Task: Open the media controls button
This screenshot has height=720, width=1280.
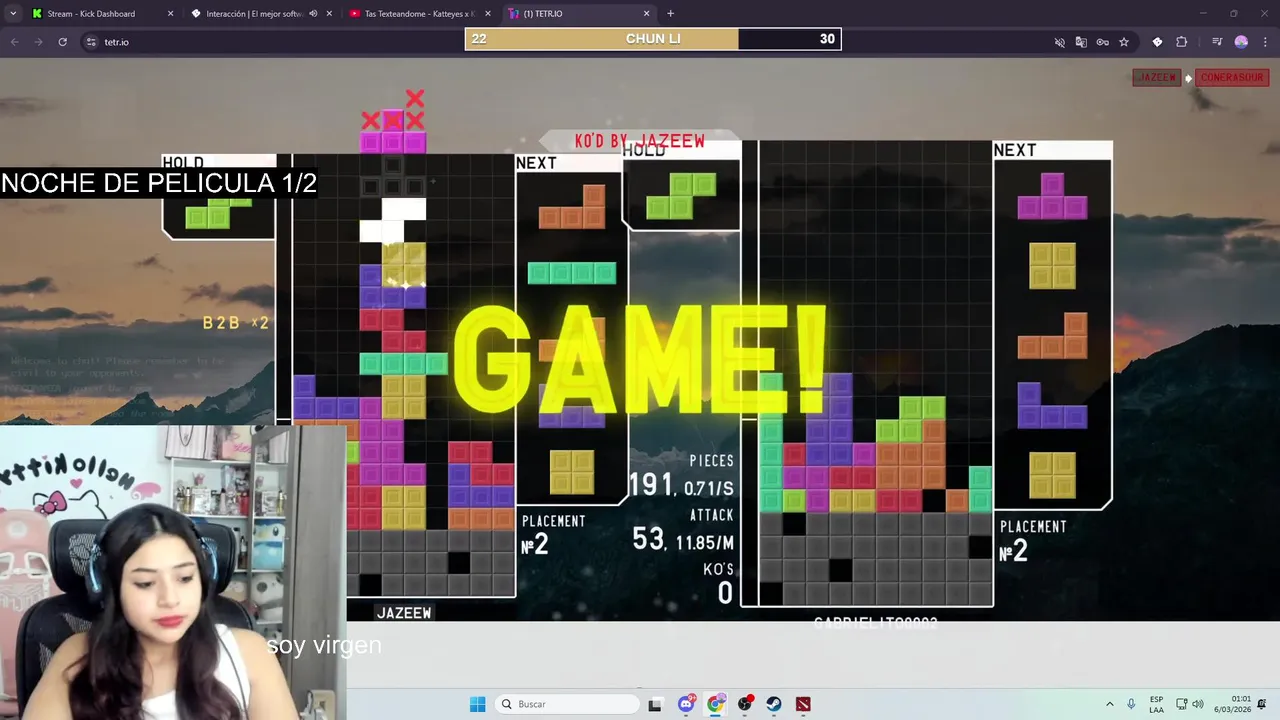Action: pyautogui.click(x=1217, y=42)
